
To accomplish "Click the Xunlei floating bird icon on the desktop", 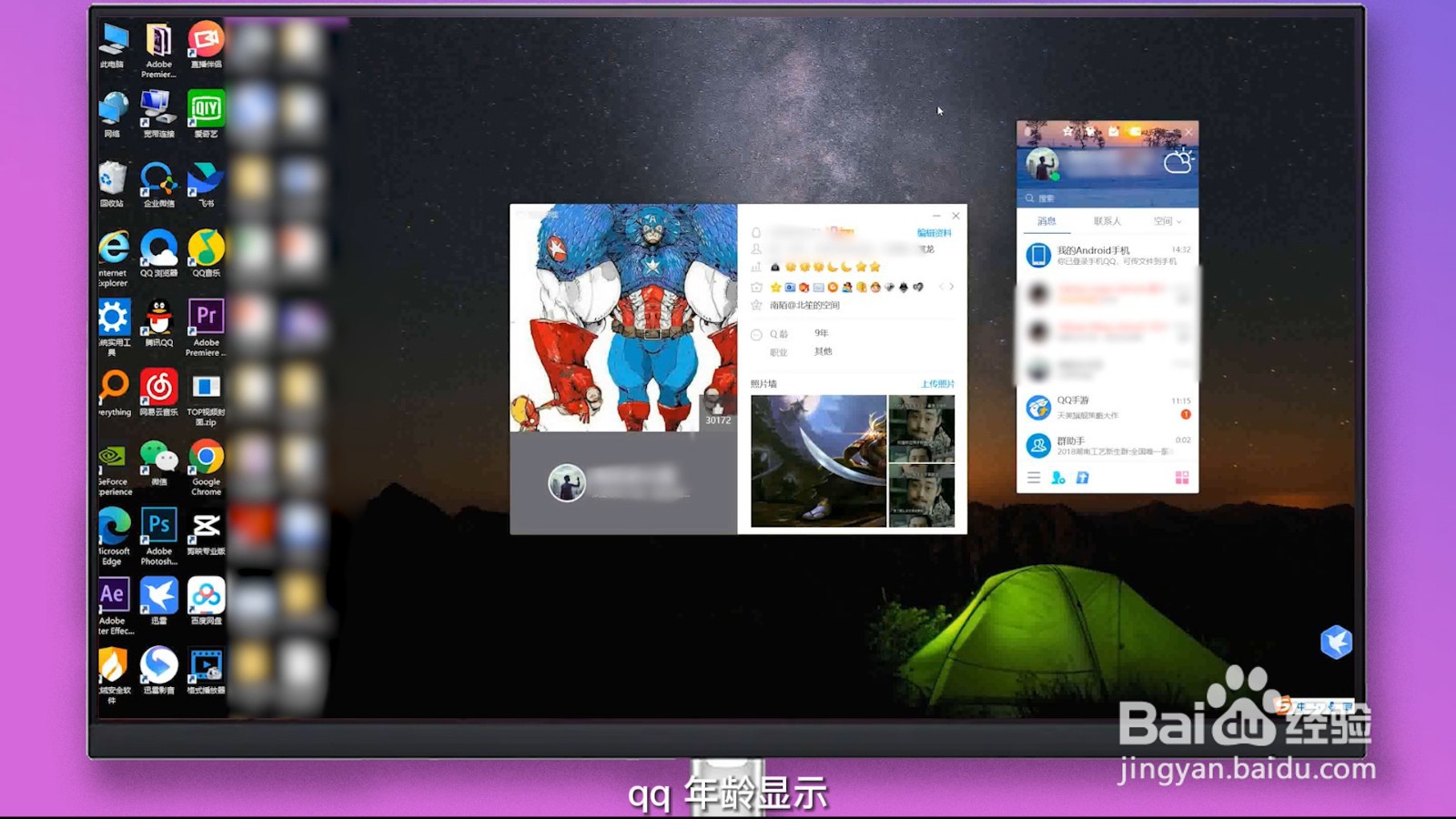I will pos(1336,642).
